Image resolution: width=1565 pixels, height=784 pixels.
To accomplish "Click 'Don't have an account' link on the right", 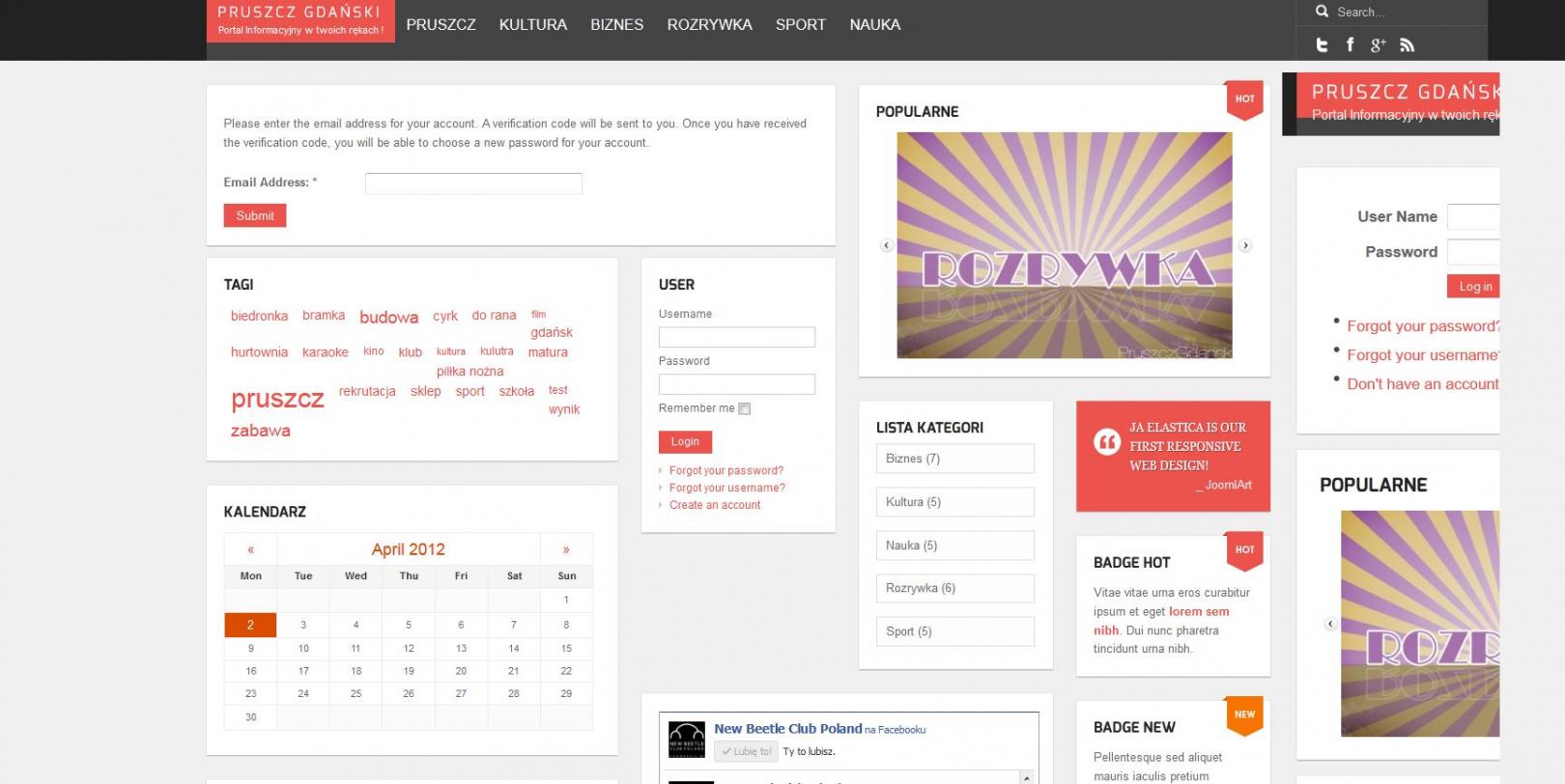I will pos(1423,384).
